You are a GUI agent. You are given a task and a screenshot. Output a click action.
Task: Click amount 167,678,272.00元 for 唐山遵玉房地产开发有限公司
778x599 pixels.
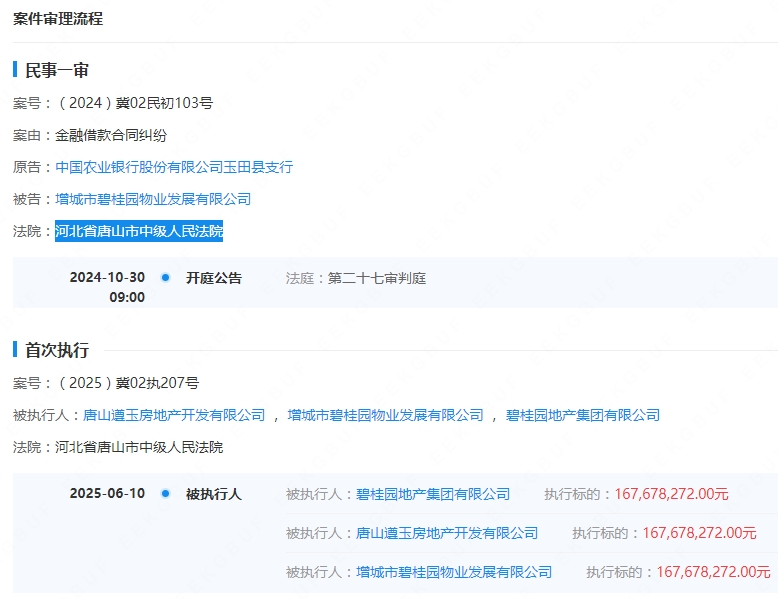(x=699, y=533)
